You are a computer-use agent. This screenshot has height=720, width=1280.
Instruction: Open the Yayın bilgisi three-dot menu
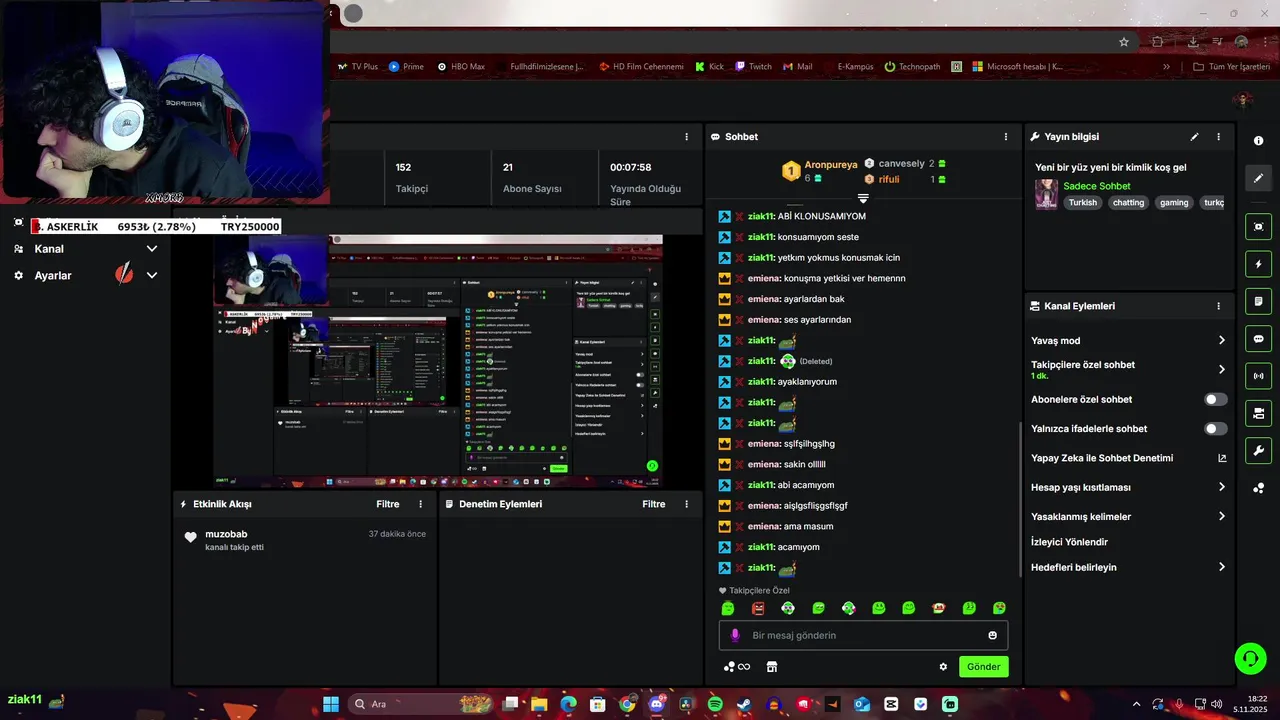[1218, 137]
